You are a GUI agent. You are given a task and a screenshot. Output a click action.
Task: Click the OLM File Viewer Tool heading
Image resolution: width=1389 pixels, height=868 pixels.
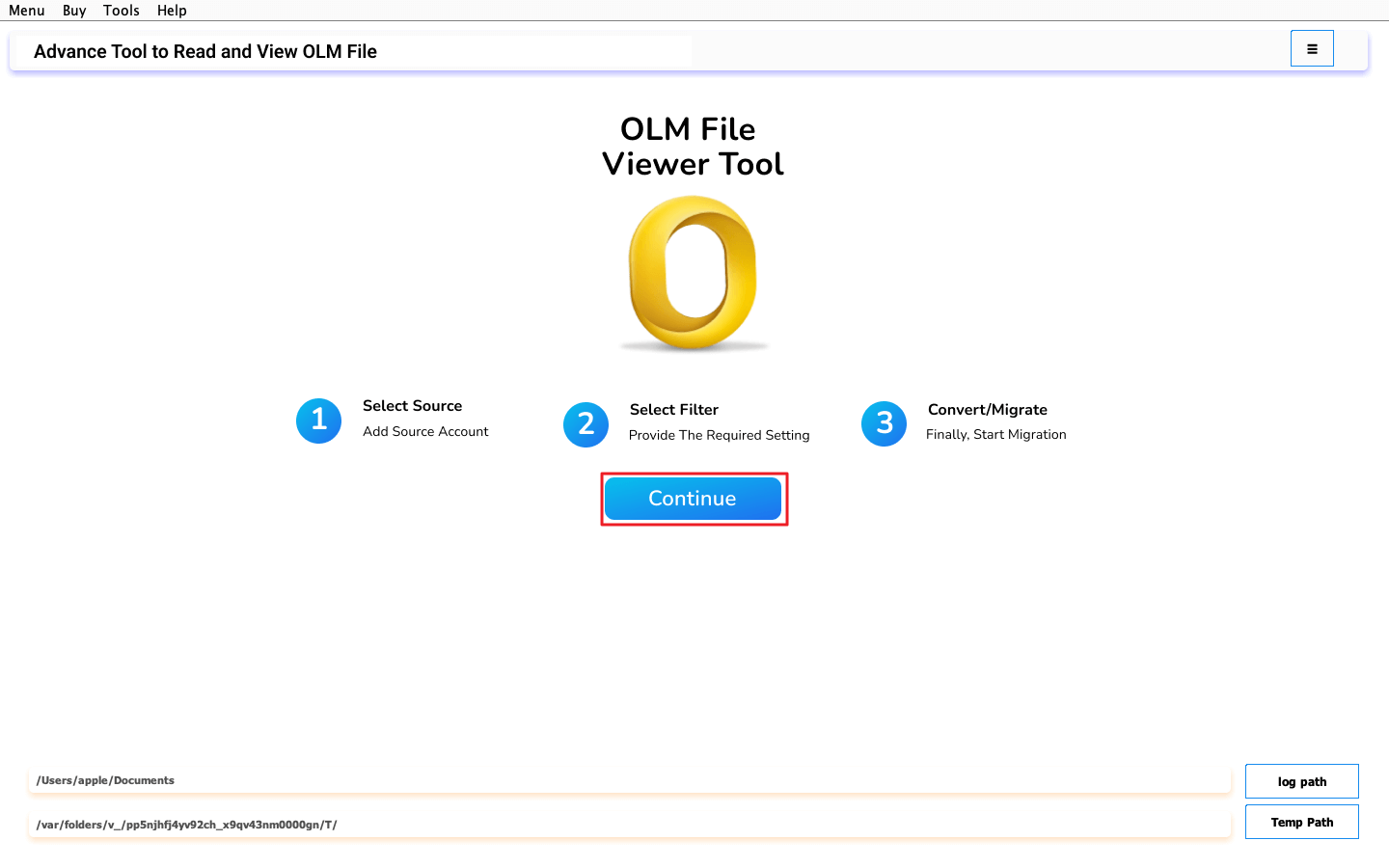click(x=693, y=147)
